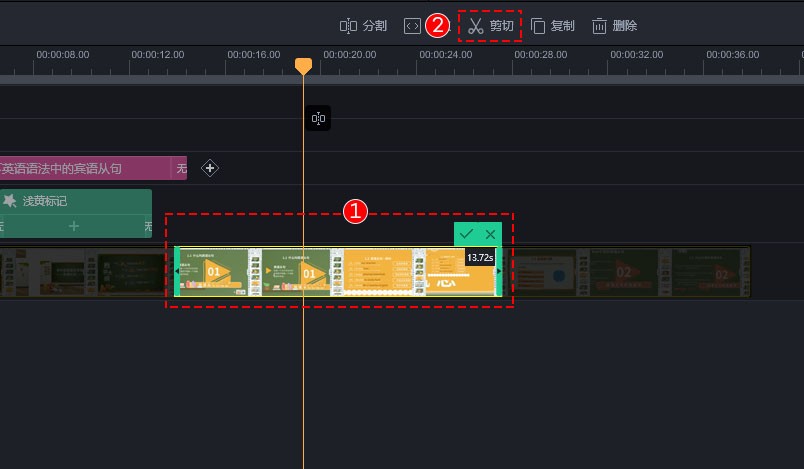Click the angle-bracket icon beside 分割
Image resolution: width=804 pixels, height=469 pixels.
click(x=412, y=26)
